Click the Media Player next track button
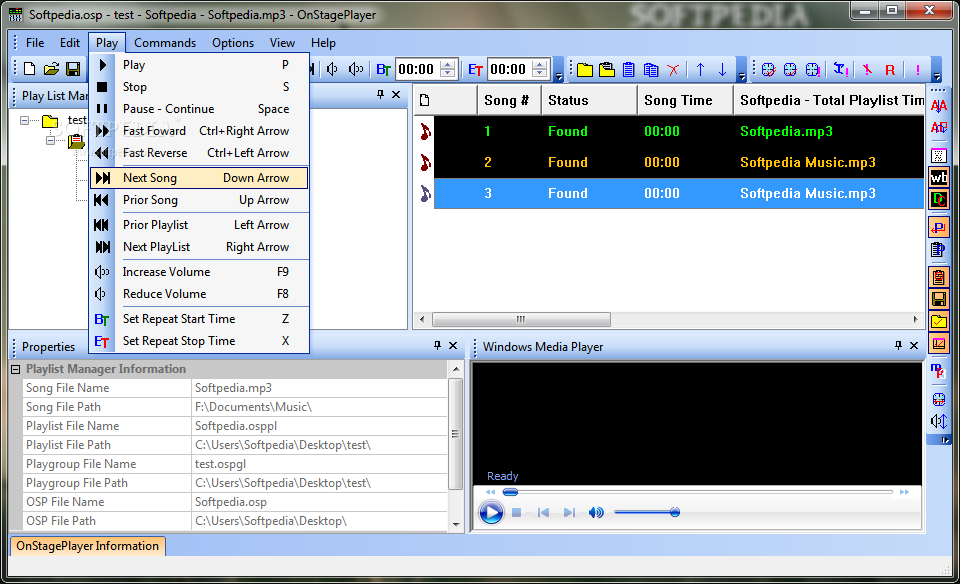This screenshot has height=584, width=960. pyautogui.click(x=569, y=512)
